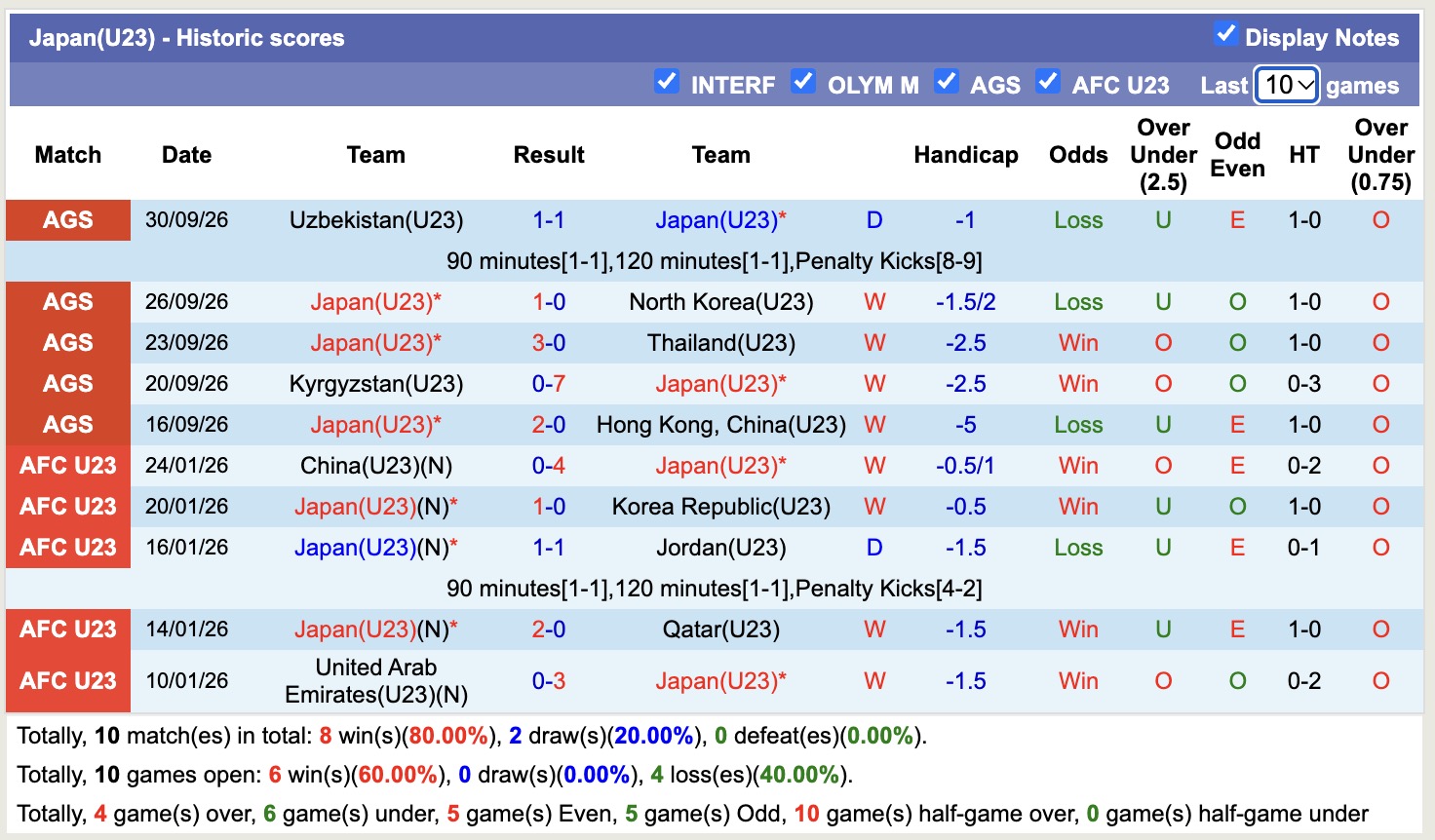Open the 2-0 result against Qatar(U23)
Viewport: 1435px width, 840px height.
[x=549, y=630]
